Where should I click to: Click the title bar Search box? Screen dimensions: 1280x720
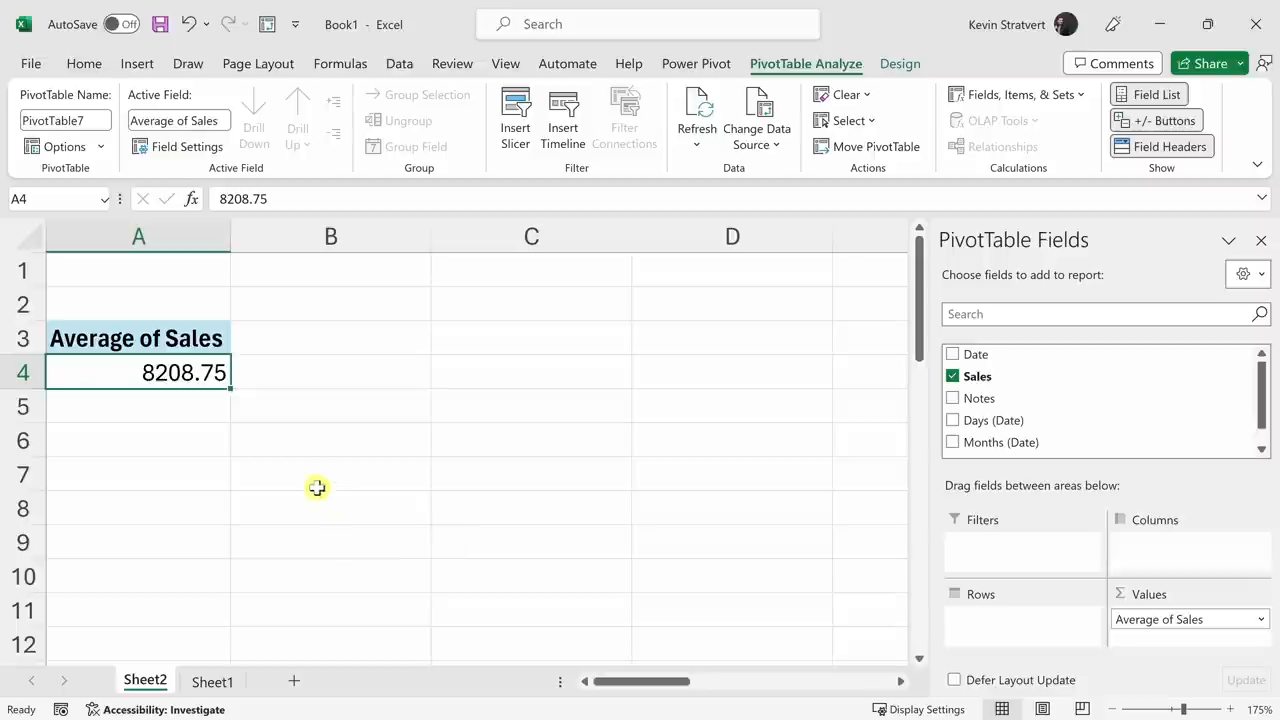[648, 24]
